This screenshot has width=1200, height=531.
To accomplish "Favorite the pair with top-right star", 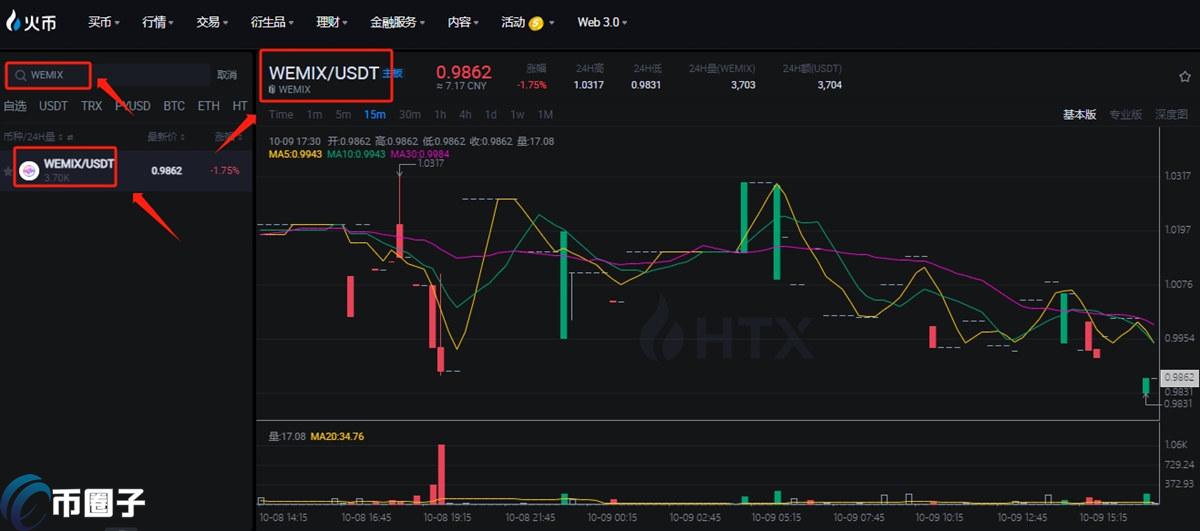I will [x=1184, y=76].
